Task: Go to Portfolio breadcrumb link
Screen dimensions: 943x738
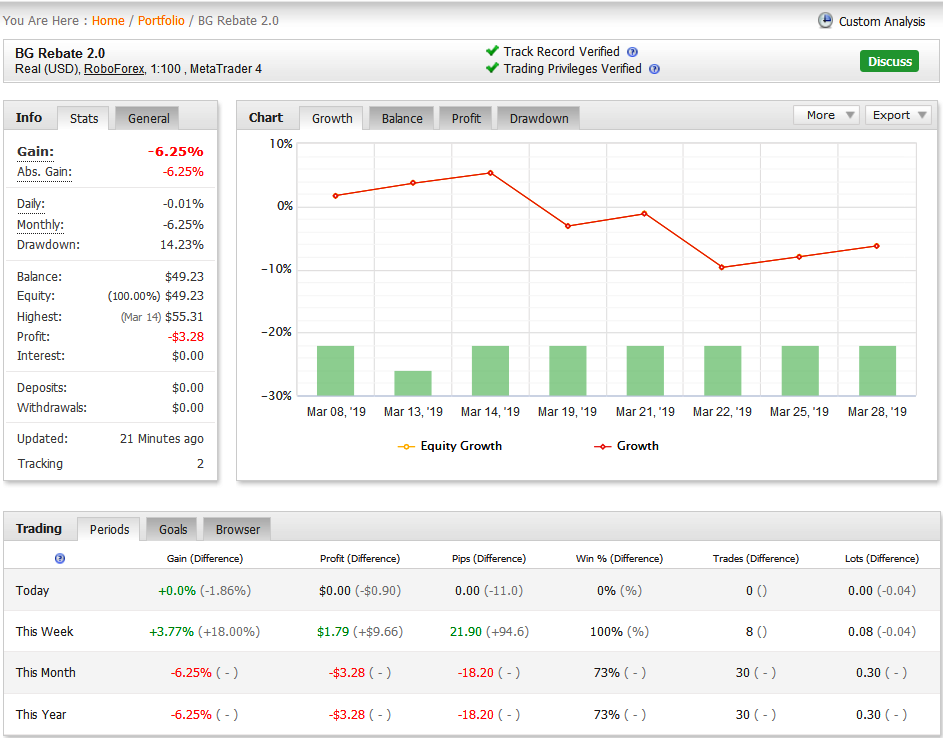Action: click(x=161, y=20)
